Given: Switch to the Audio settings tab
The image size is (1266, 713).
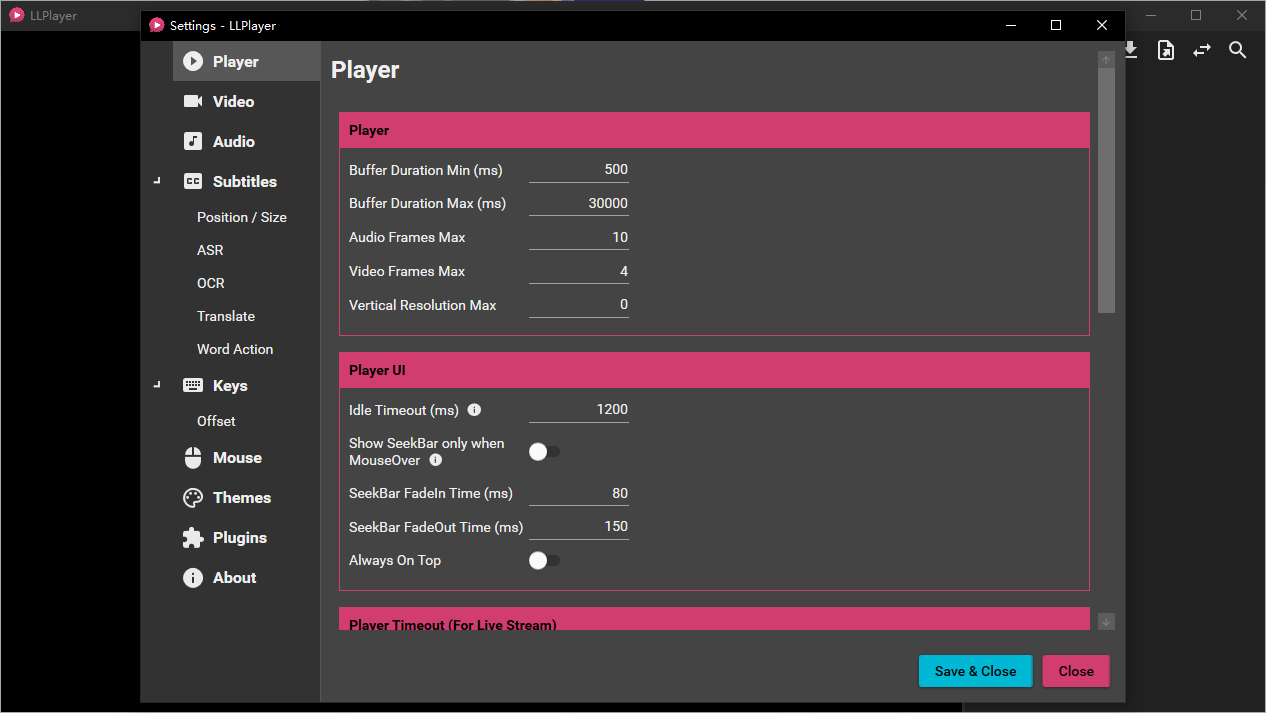Looking at the screenshot, I should [233, 142].
